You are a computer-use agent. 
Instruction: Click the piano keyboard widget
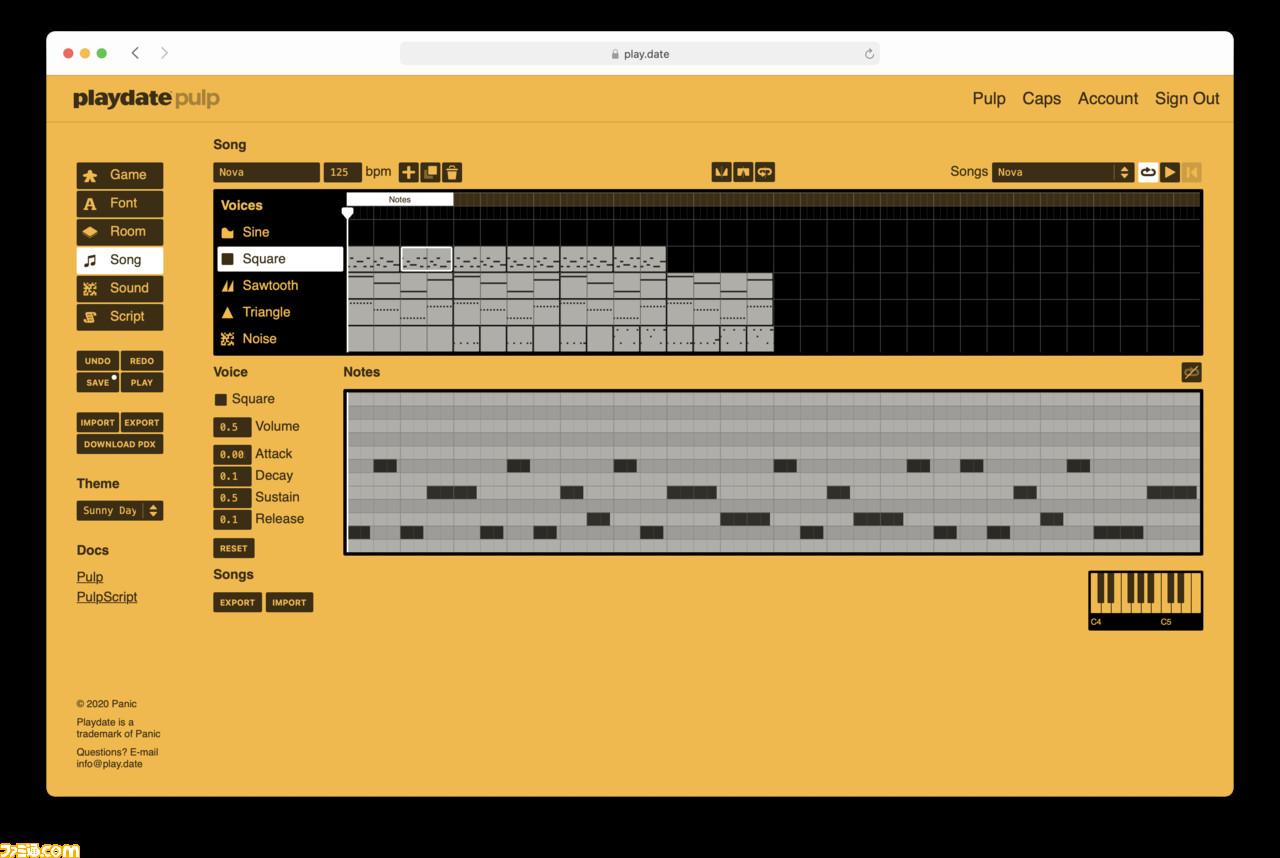[1145, 600]
